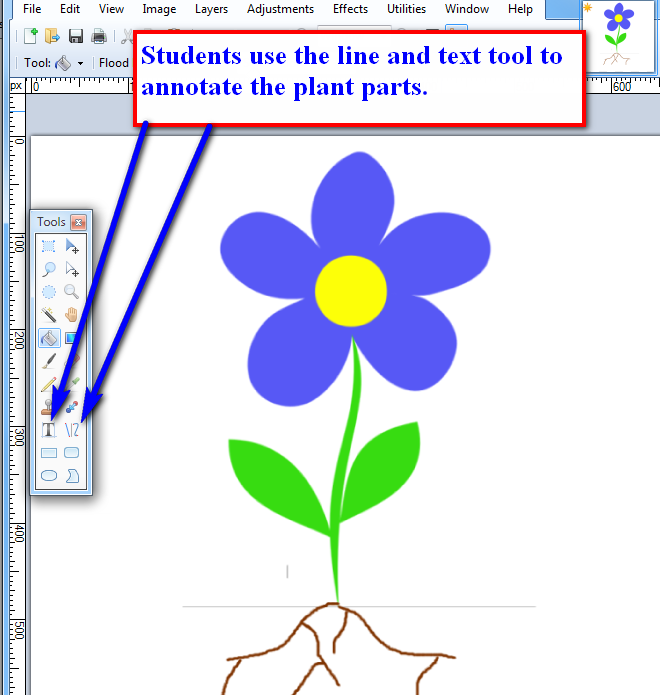Select the Text tool
The height and width of the screenshot is (695, 660).
coord(49,430)
